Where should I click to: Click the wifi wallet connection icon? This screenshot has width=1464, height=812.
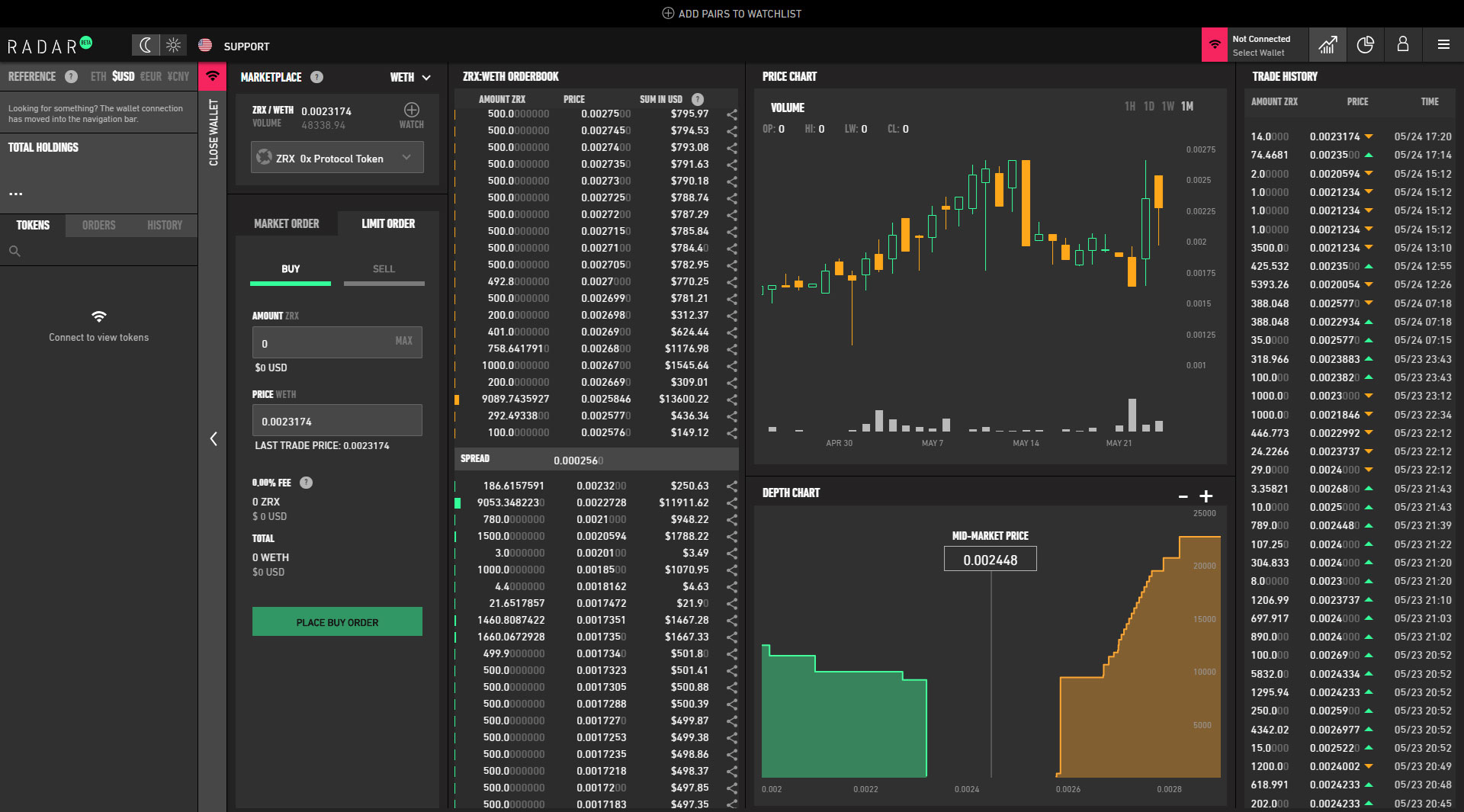[x=1214, y=45]
